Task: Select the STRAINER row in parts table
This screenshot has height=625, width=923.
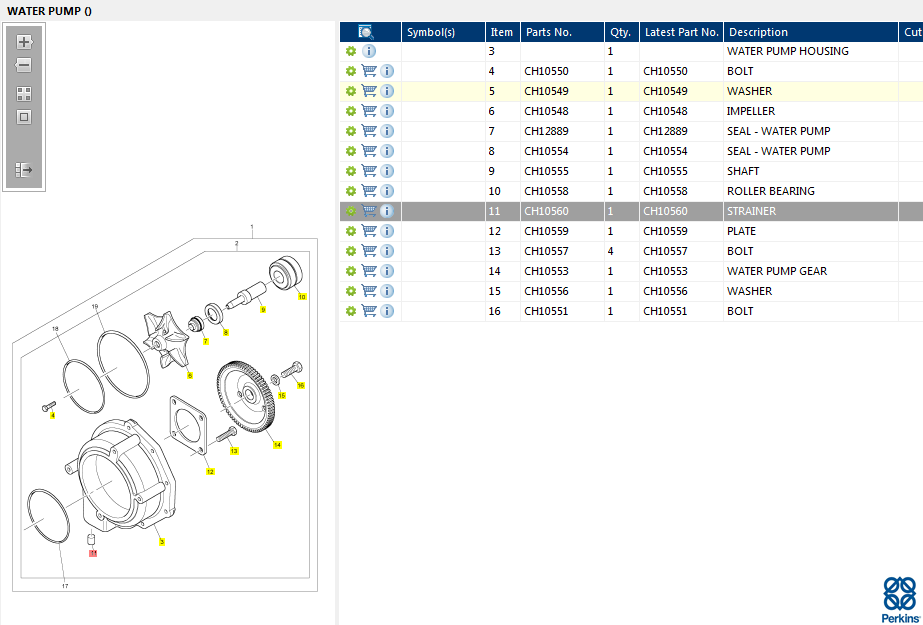Action: 750,211
